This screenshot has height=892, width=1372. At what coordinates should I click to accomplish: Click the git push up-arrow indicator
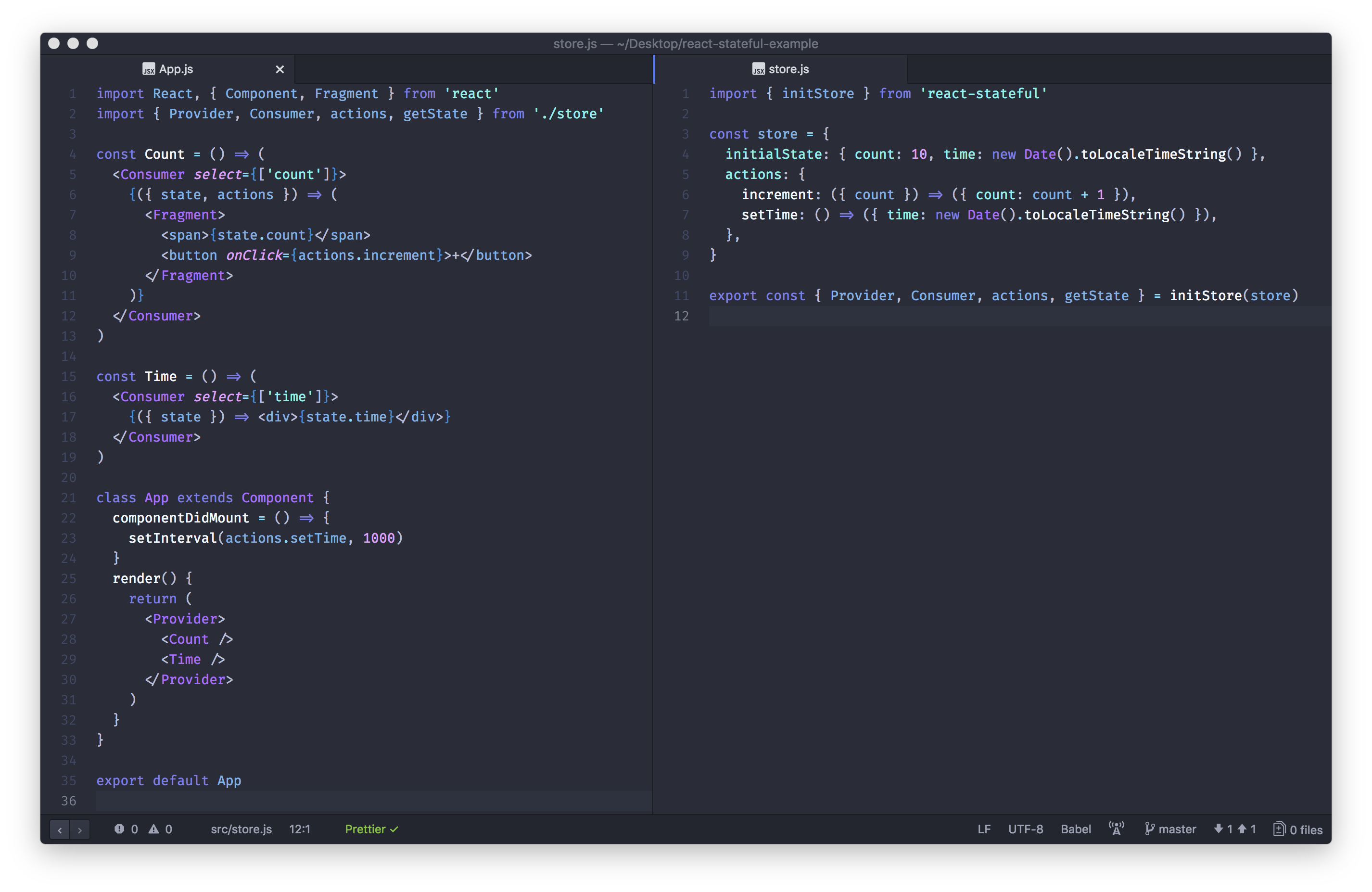[1246, 829]
